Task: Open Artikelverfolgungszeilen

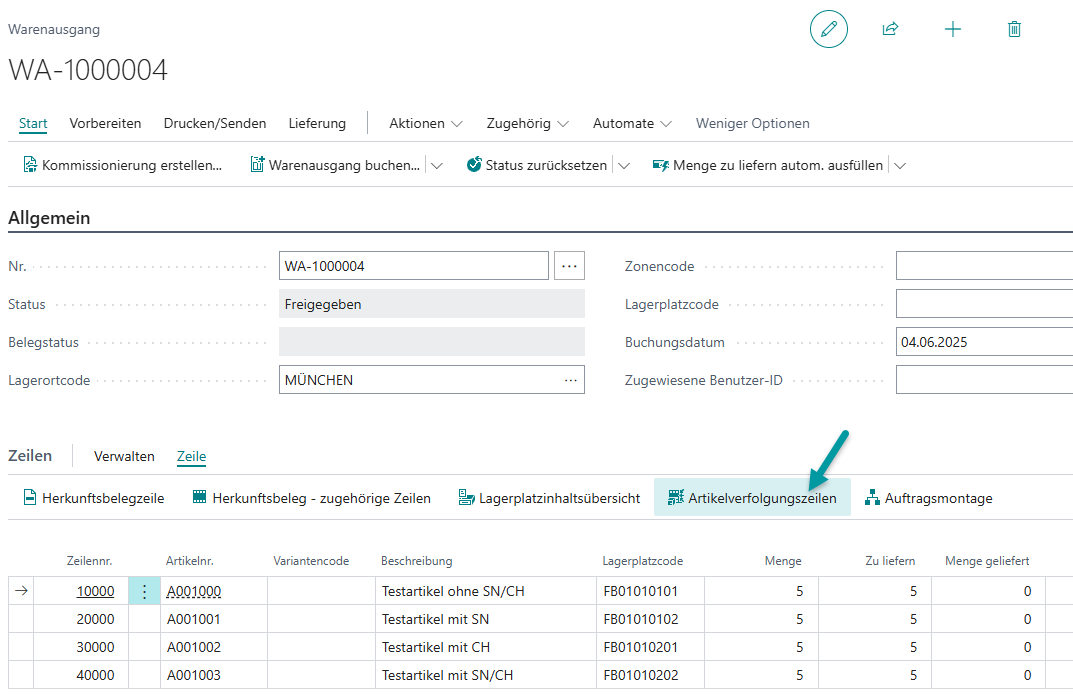Action: [x=752, y=498]
